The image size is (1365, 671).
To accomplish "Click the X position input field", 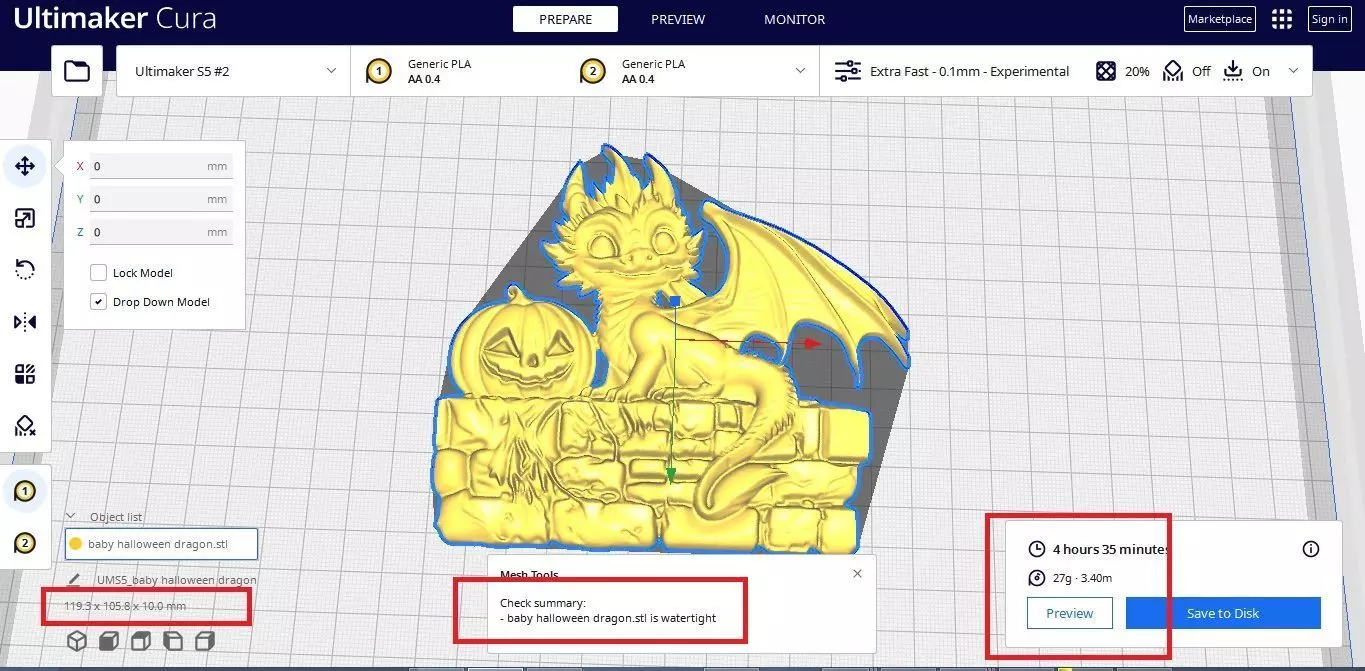I will (x=161, y=166).
